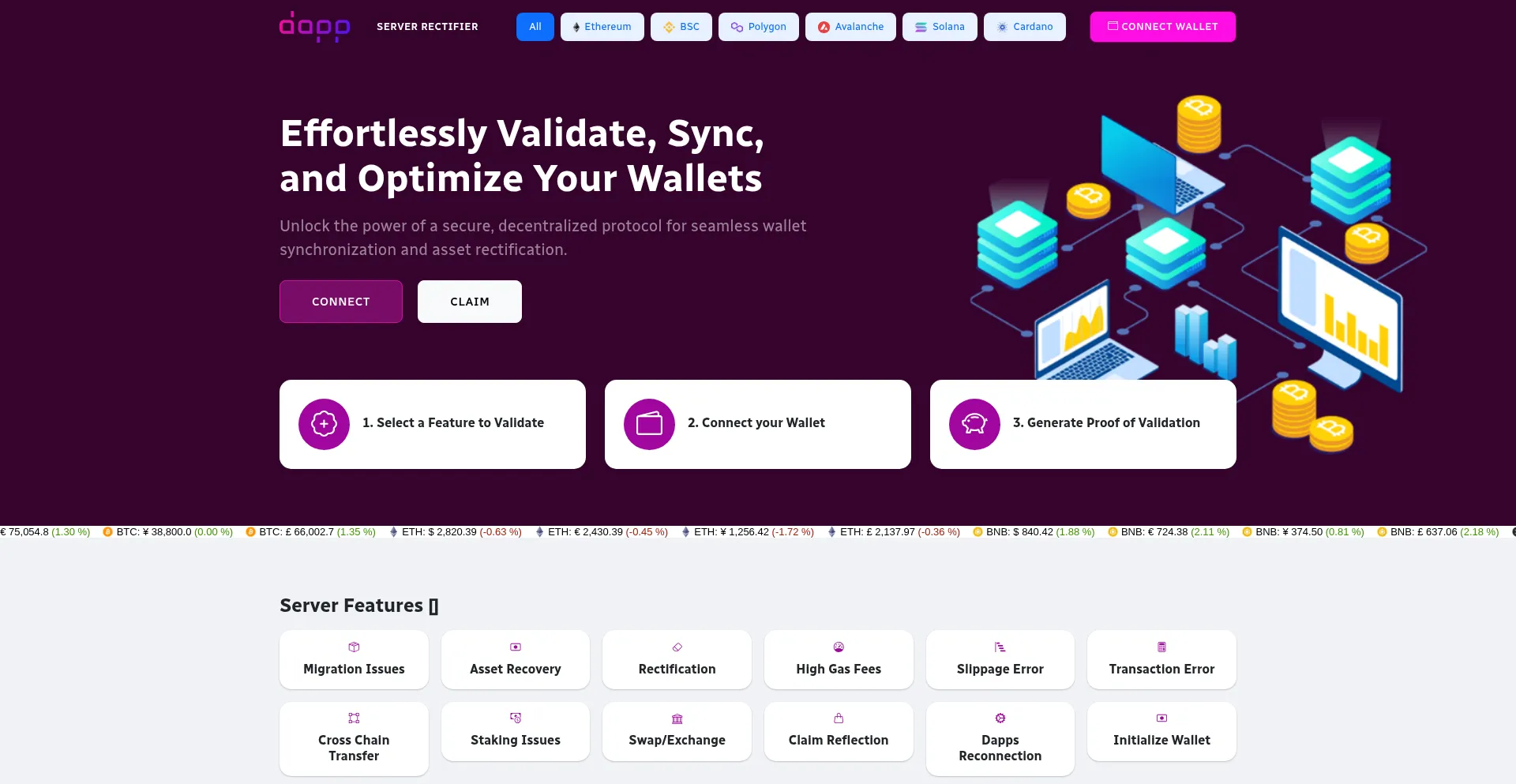Viewport: 1516px width, 784px height.
Task: Click the Swap/Exchange bank icon
Action: point(677,718)
